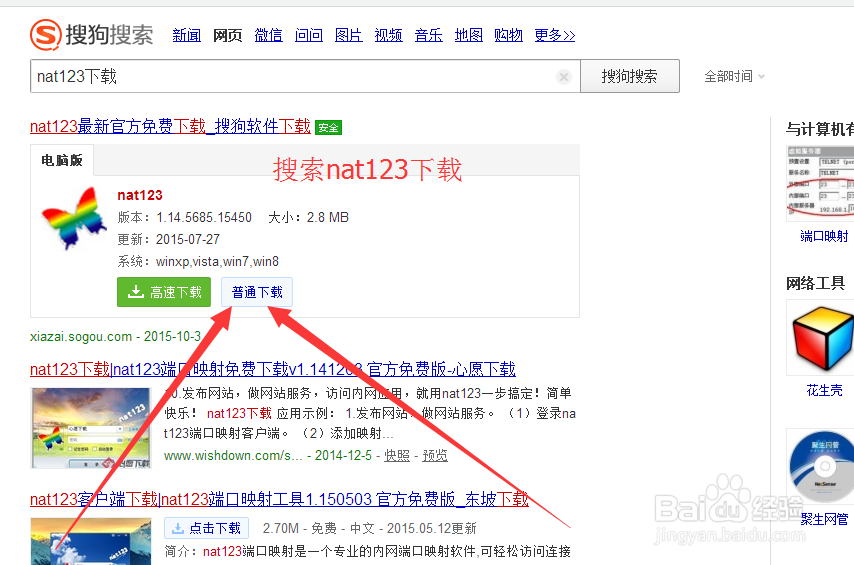Switch to 地图 search category
Image resolution: width=854 pixels, height=565 pixels.
(x=468, y=35)
